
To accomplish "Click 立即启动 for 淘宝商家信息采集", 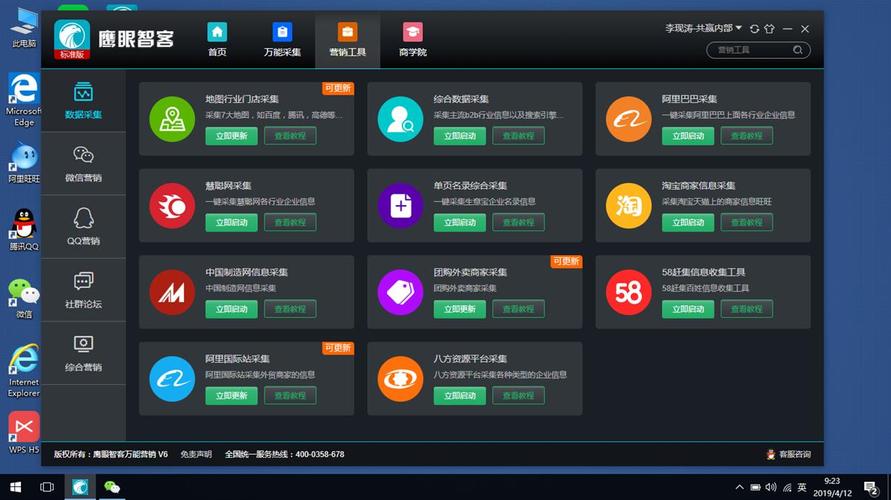I will [688, 222].
